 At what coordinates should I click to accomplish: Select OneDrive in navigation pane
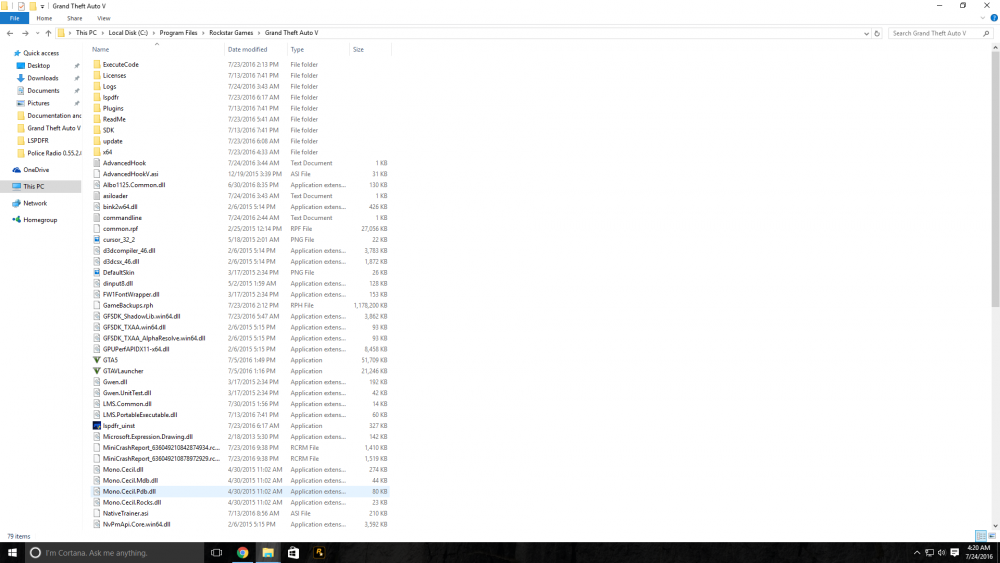36,170
